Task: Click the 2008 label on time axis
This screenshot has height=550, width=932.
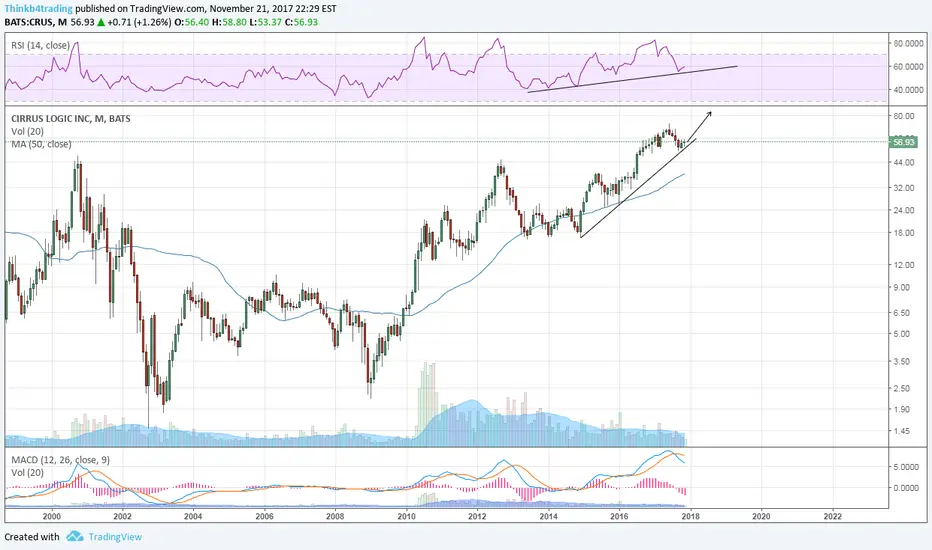Action: tap(335, 516)
